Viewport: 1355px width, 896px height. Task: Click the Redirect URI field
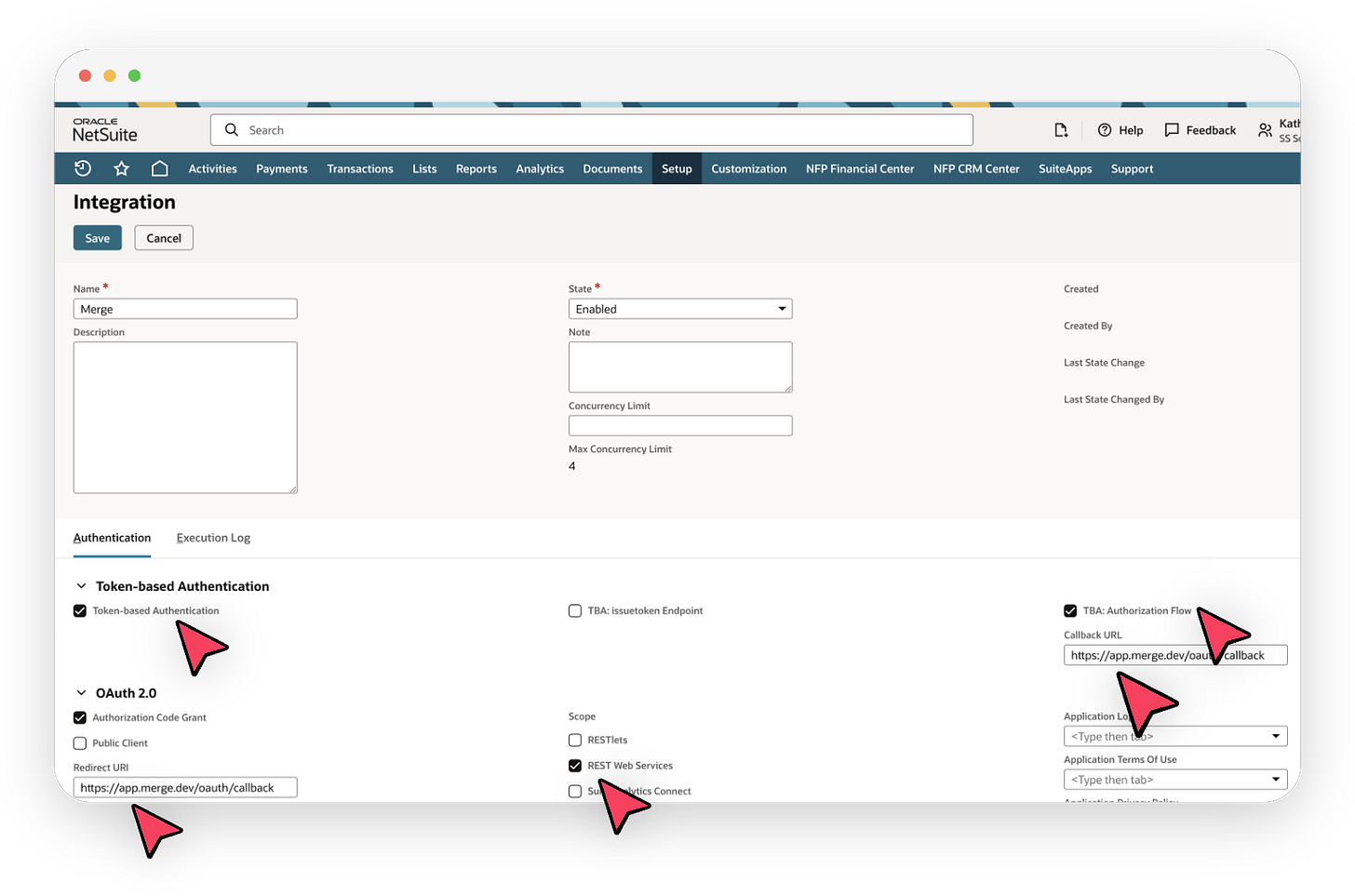tap(185, 787)
